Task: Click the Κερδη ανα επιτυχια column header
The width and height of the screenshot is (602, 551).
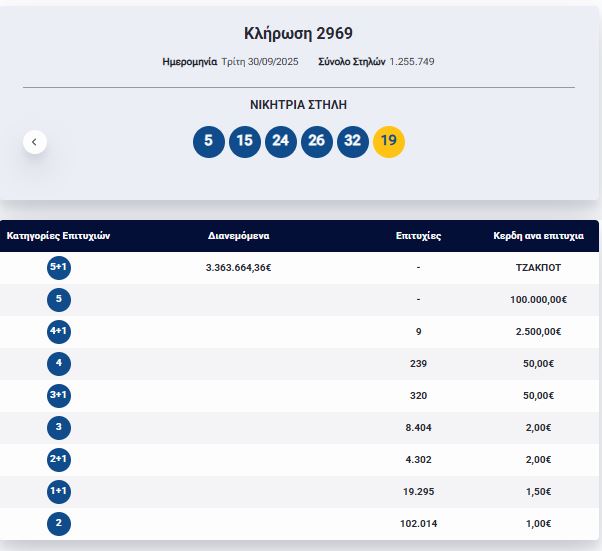Action: click(538, 236)
